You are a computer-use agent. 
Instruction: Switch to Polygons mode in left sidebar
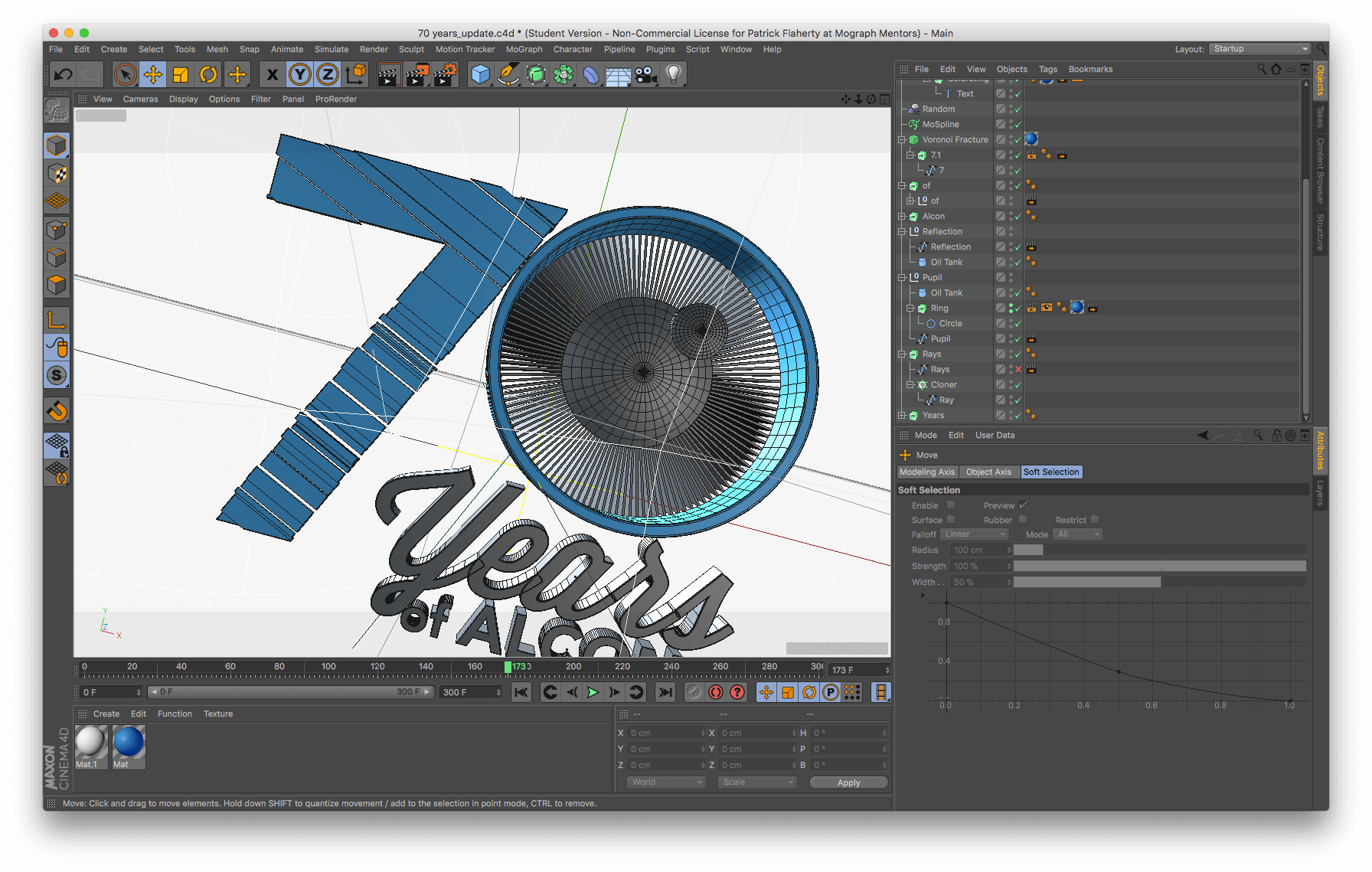coord(57,285)
